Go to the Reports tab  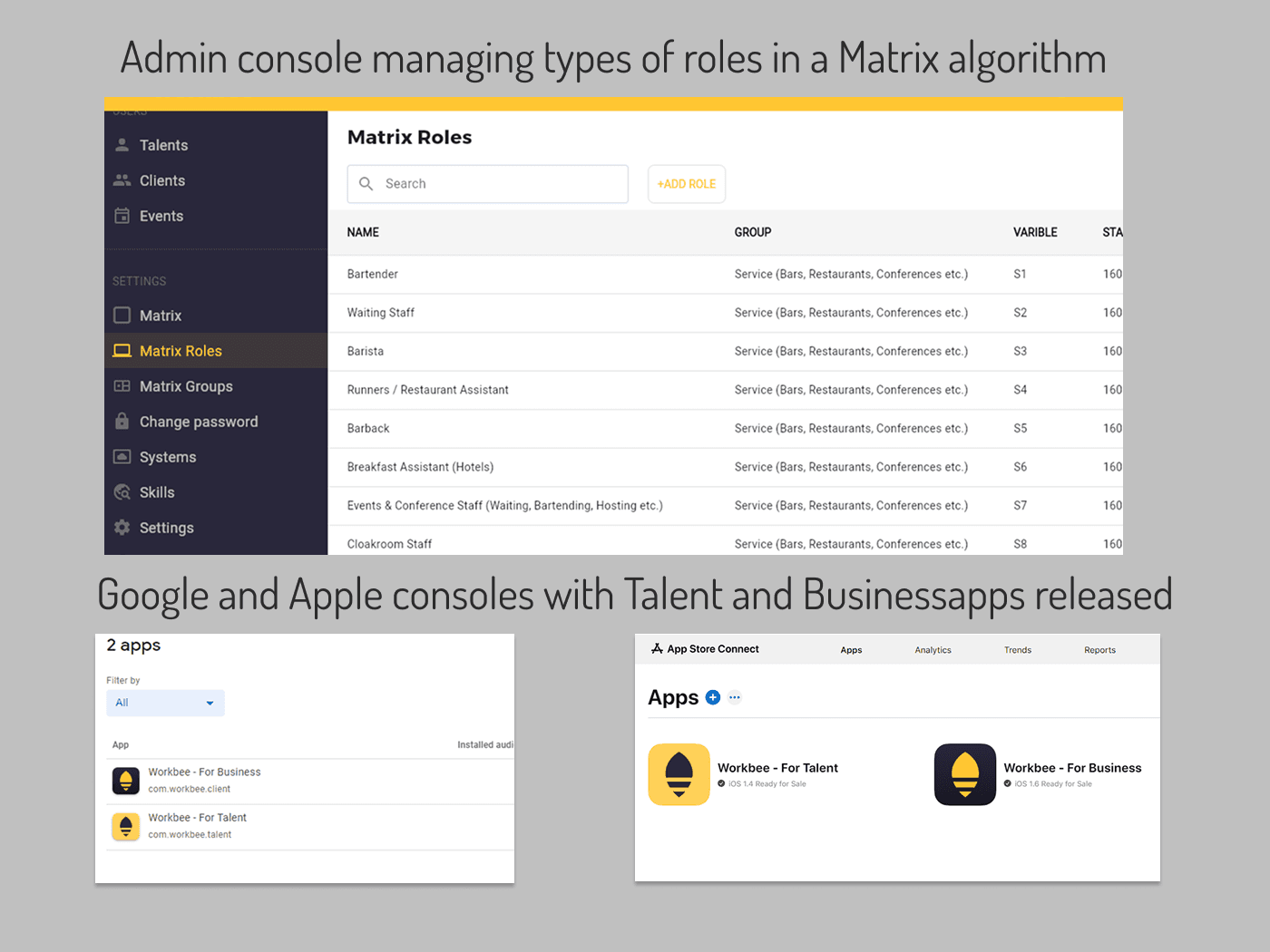pyautogui.click(x=1099, y=650)
